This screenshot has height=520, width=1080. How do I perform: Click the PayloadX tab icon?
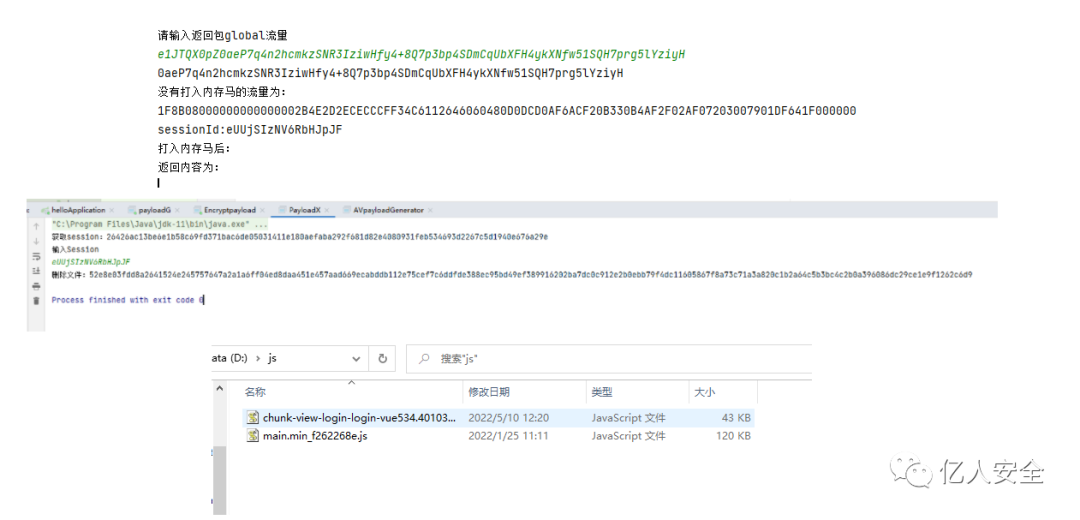tap(283, 210)
